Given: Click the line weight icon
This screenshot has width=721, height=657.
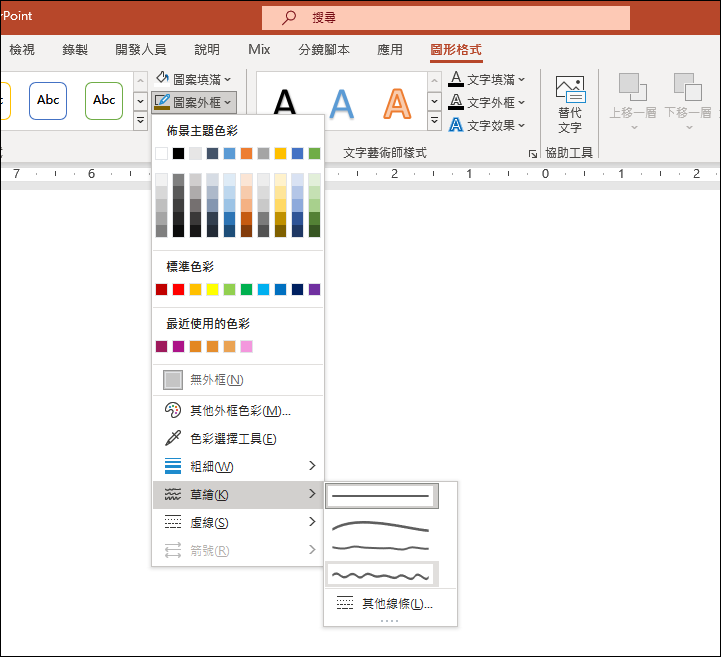Looking at the screenshot, I should click(173, 466).
